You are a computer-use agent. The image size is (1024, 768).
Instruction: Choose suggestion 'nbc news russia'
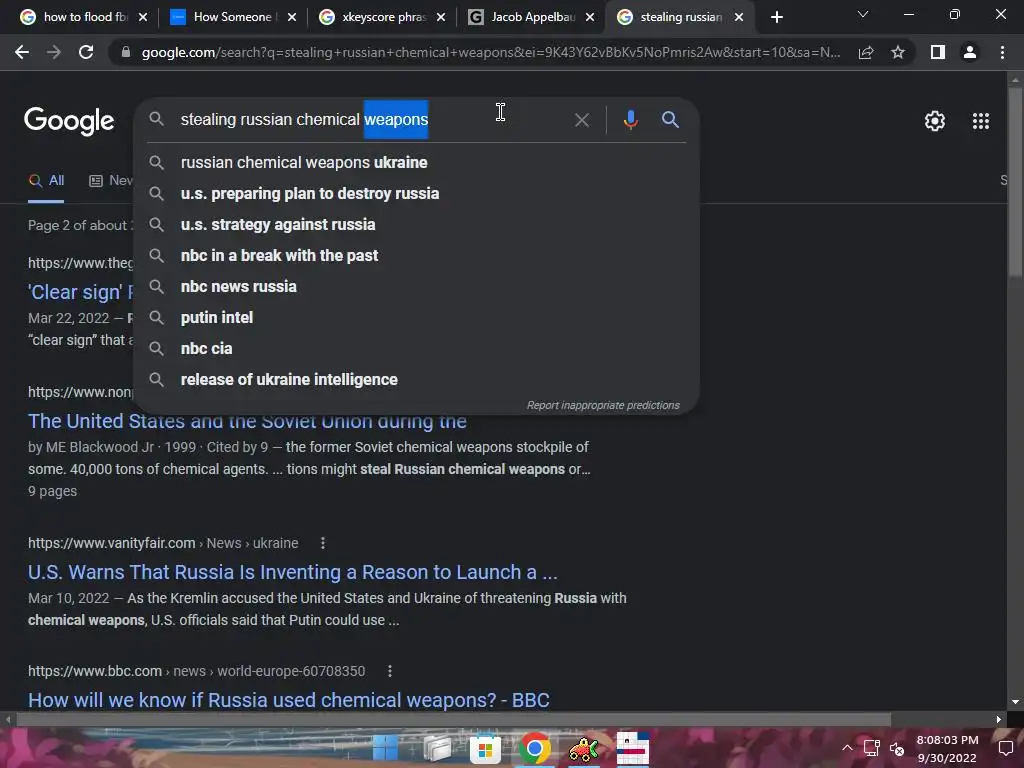point(416,287)
